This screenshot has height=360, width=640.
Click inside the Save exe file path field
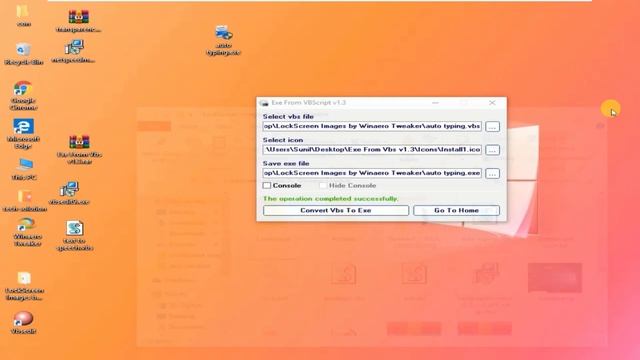click(372, 173)
